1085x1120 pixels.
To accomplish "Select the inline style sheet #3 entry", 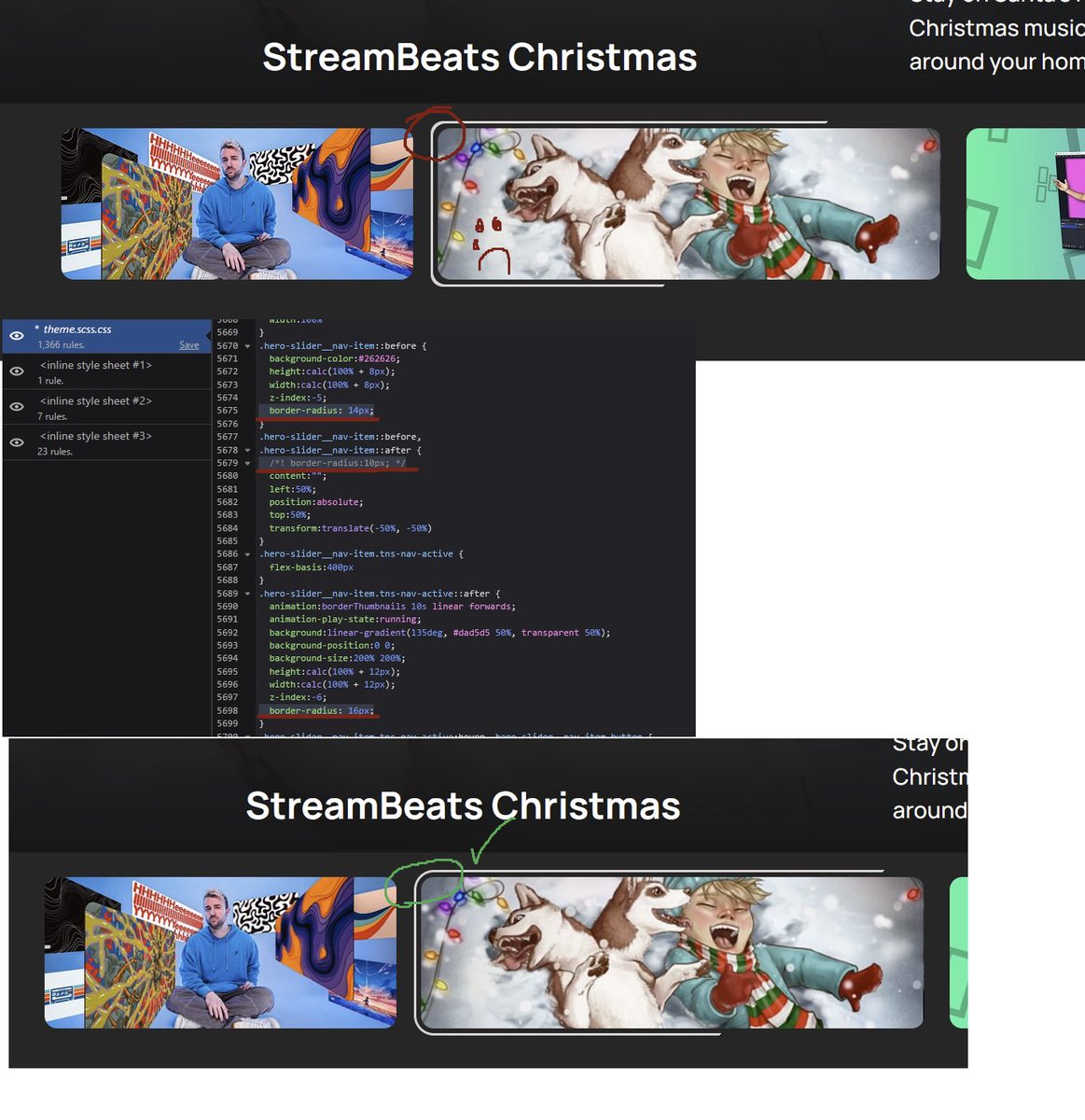I will (107, 442).
